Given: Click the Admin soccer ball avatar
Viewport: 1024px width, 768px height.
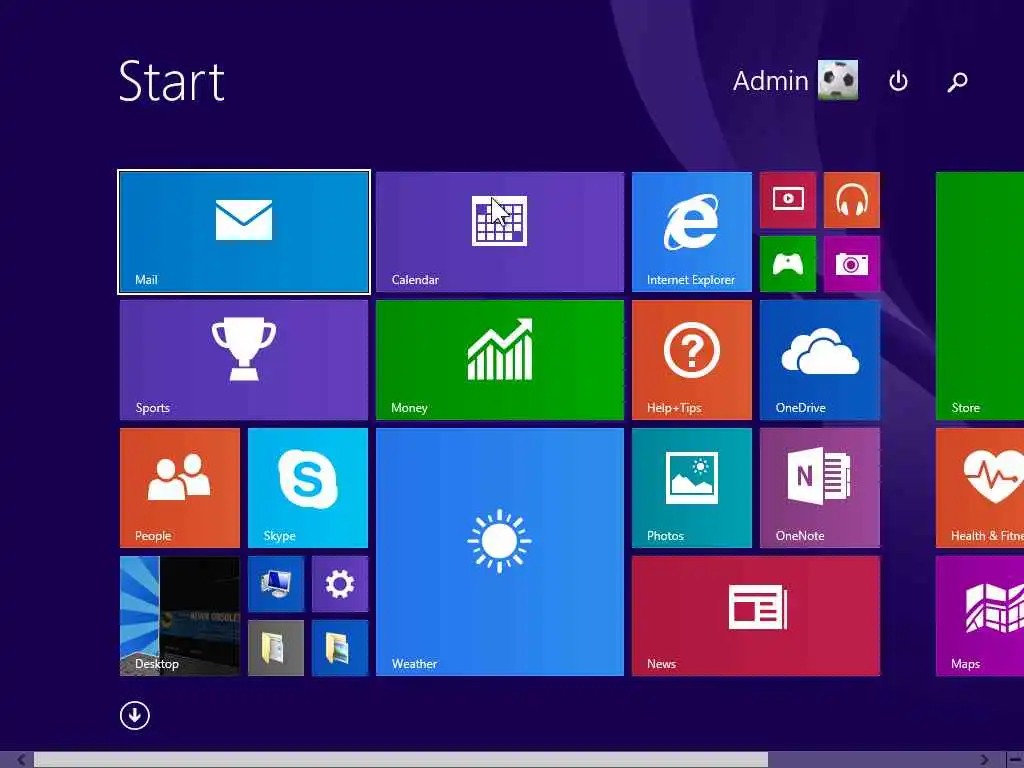Looking at the screenshot, I should point(838,80).
